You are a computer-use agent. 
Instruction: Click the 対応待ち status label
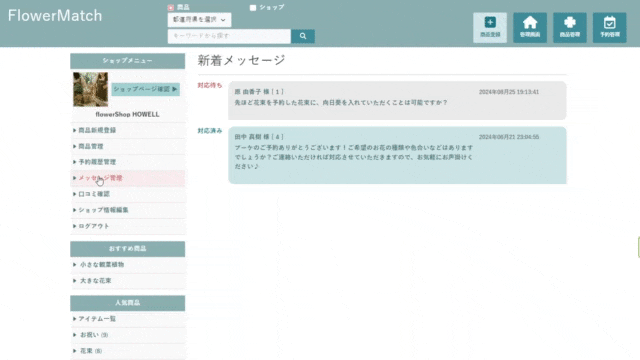click(x=210, y=85)
